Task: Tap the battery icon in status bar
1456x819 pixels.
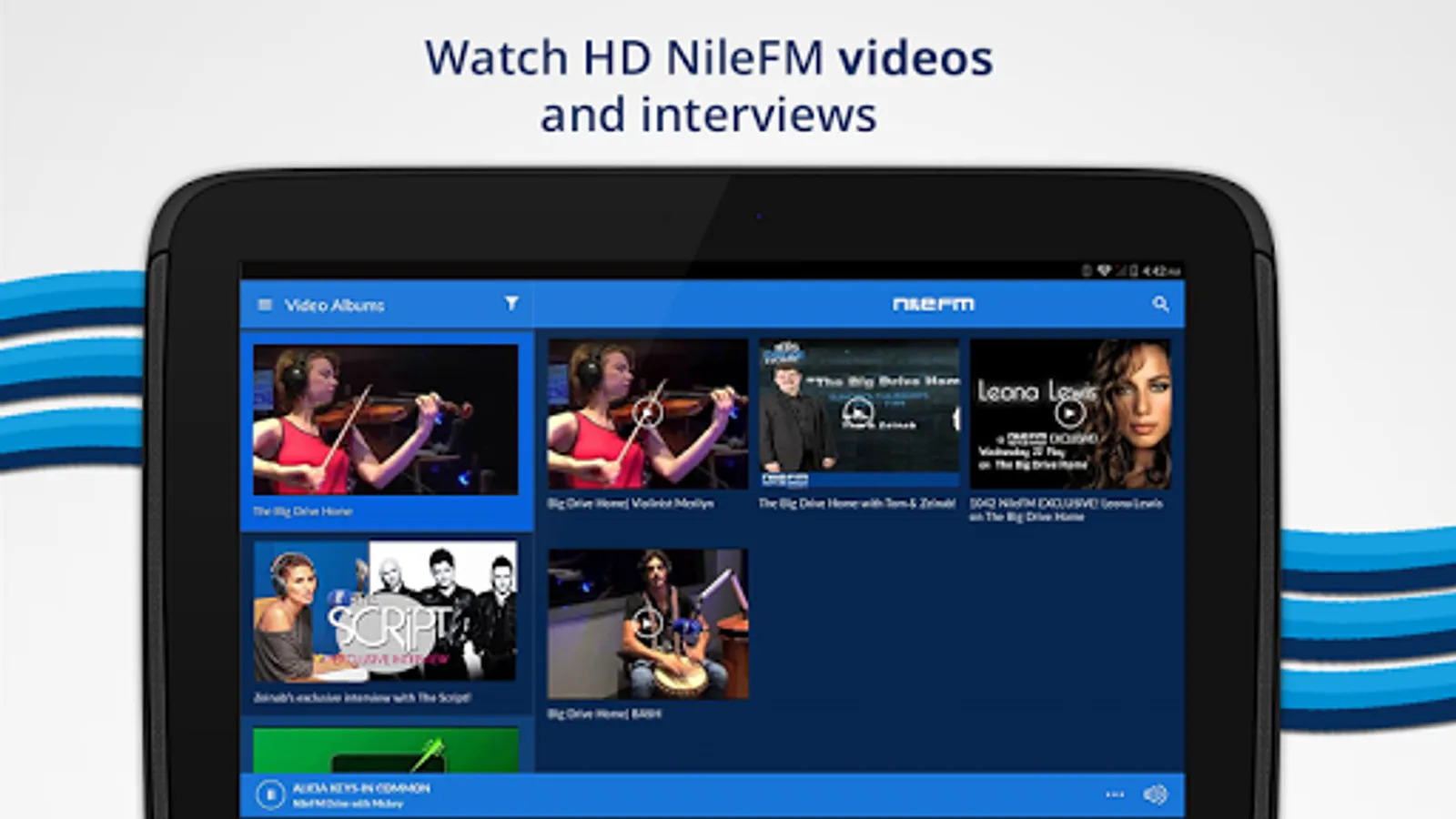Action: (x=1134, y=270)
